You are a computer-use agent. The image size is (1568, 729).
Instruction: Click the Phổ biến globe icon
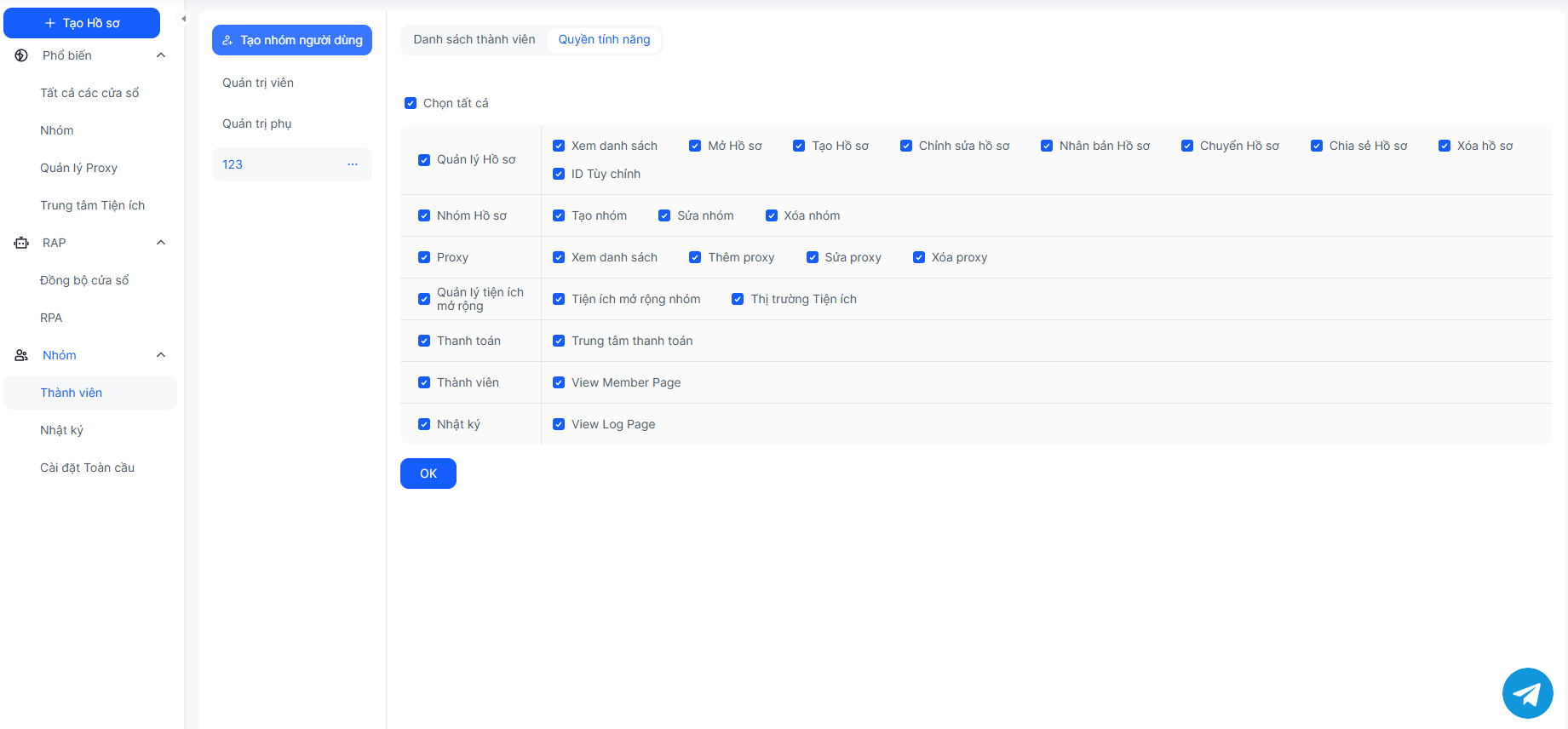21,55
